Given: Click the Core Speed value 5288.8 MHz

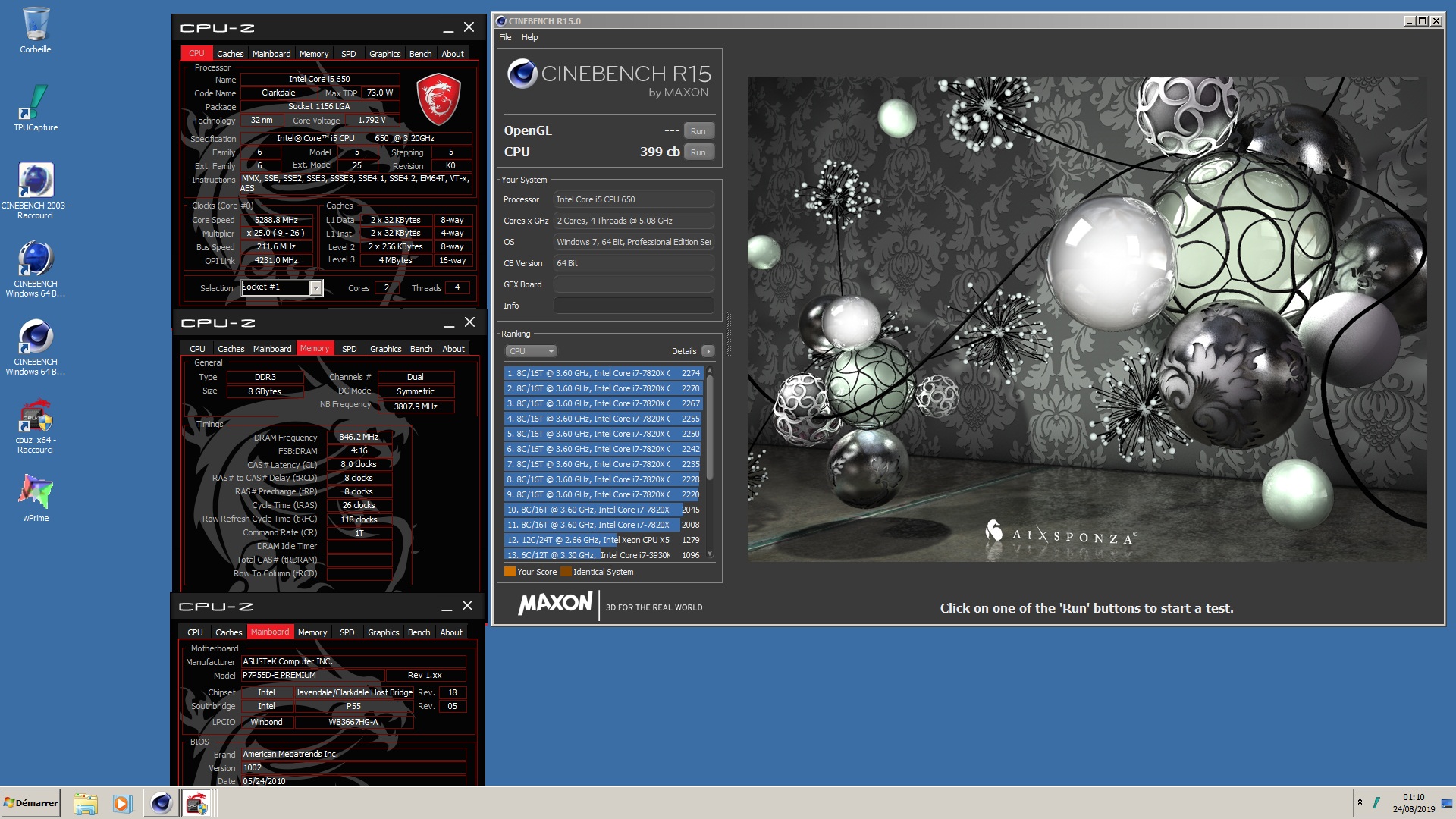Looking at the screenshot, I should [x=276, y=220].
